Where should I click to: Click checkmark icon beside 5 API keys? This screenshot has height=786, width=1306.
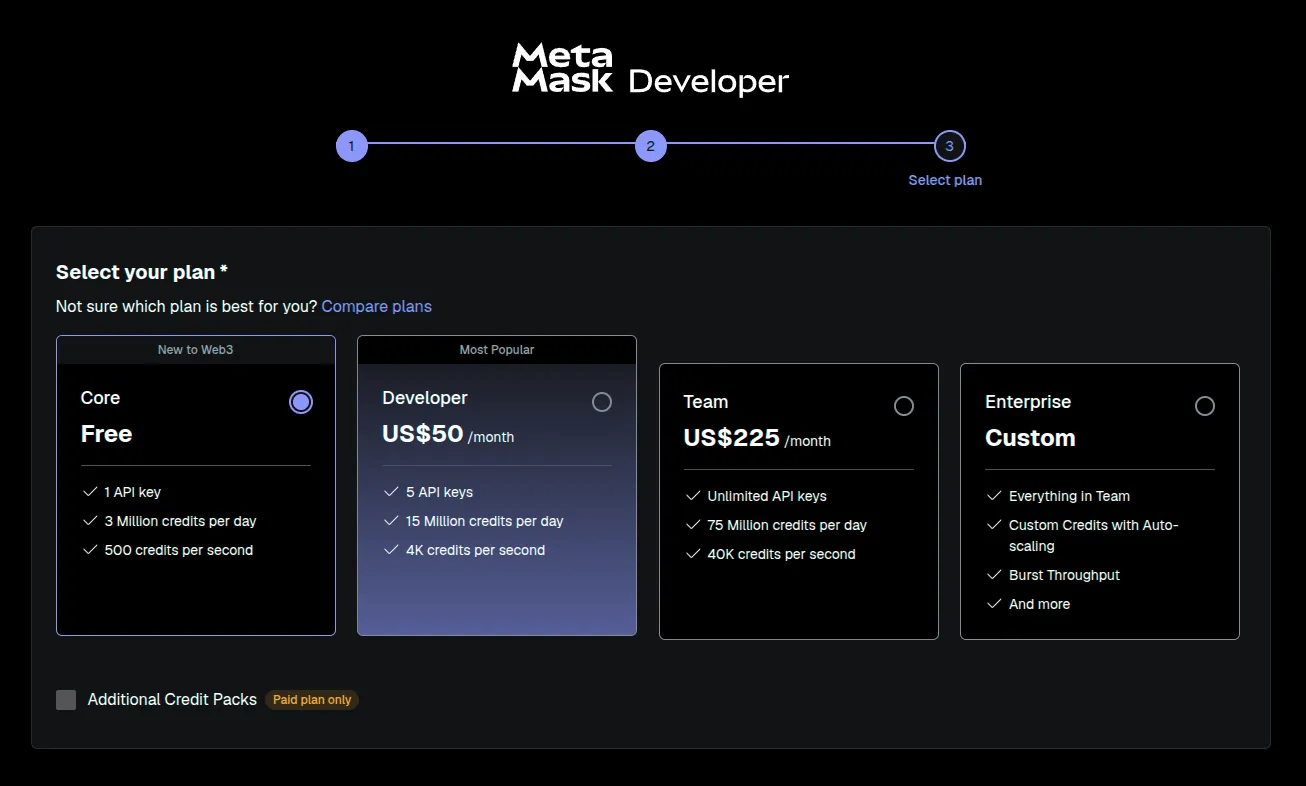tap(391, 492)
